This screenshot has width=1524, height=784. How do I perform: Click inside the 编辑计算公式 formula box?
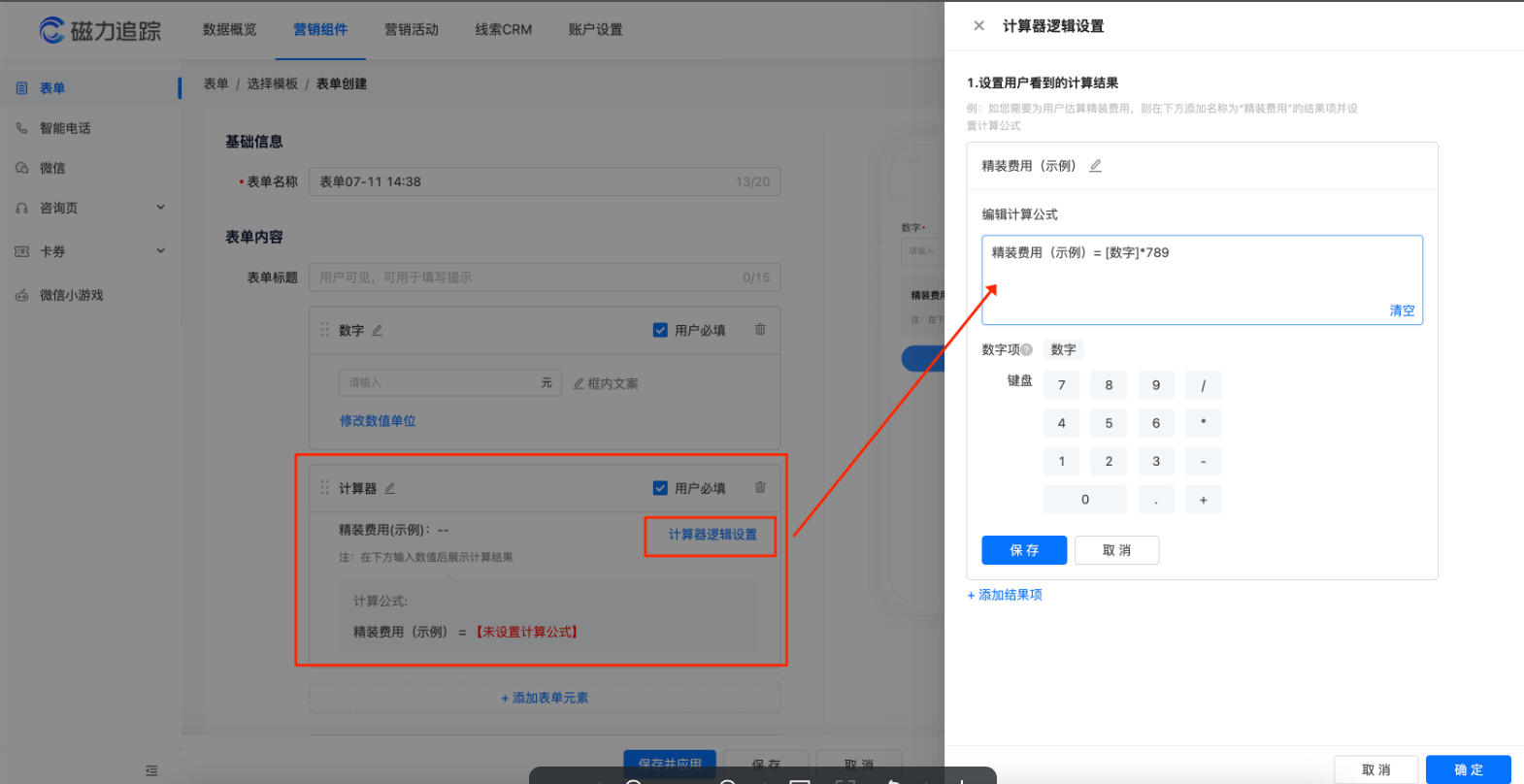coord(1202,279)
